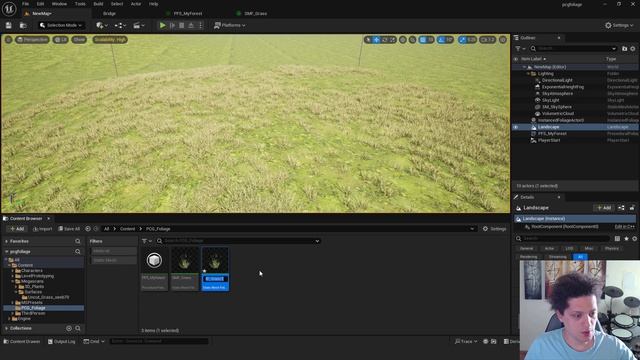Open the Blueprints toolbar dropdown
Image resolution: width=640 pixels, height=360 pixels.
click(x=120, y=25)
